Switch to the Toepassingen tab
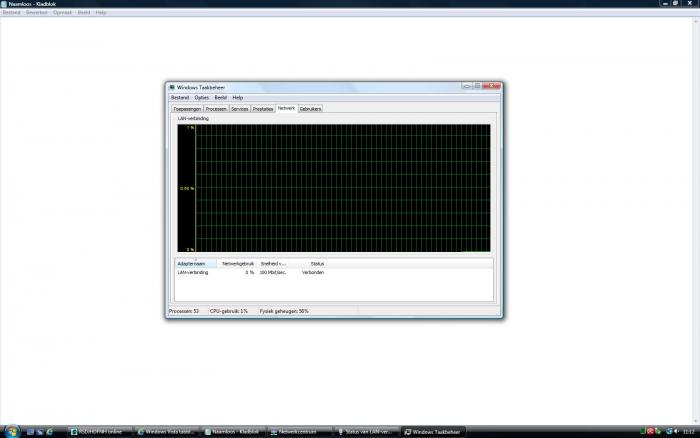The image size is (700, 438). pos(188,109)
